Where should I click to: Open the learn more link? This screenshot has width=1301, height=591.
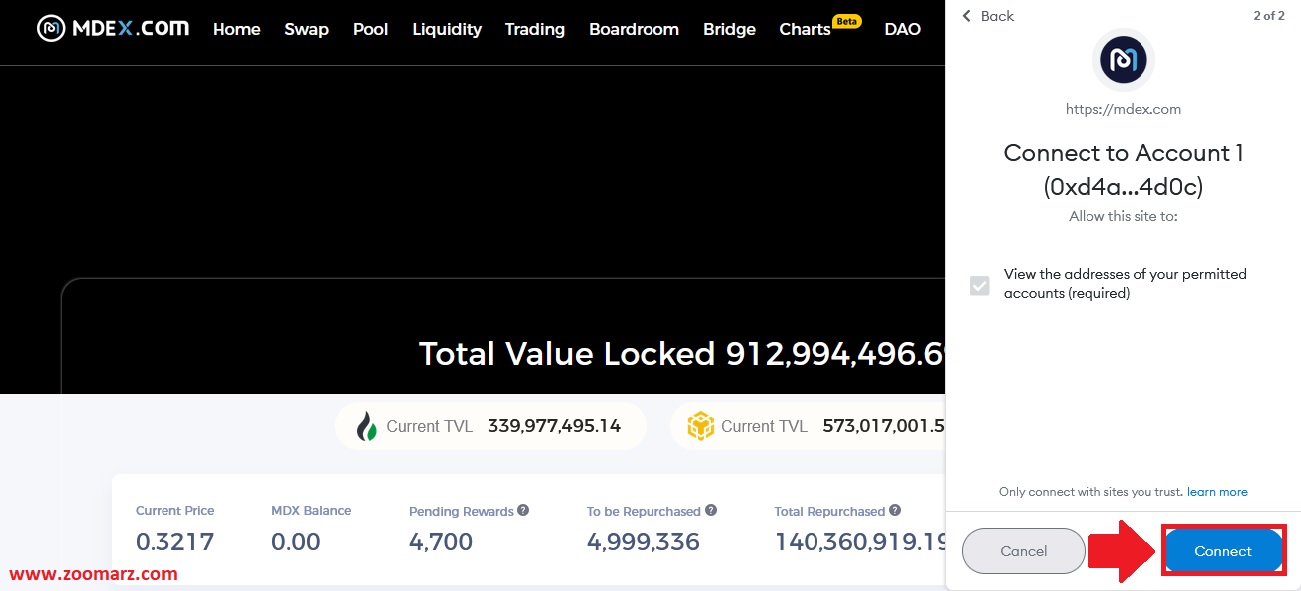(1217, 492)
